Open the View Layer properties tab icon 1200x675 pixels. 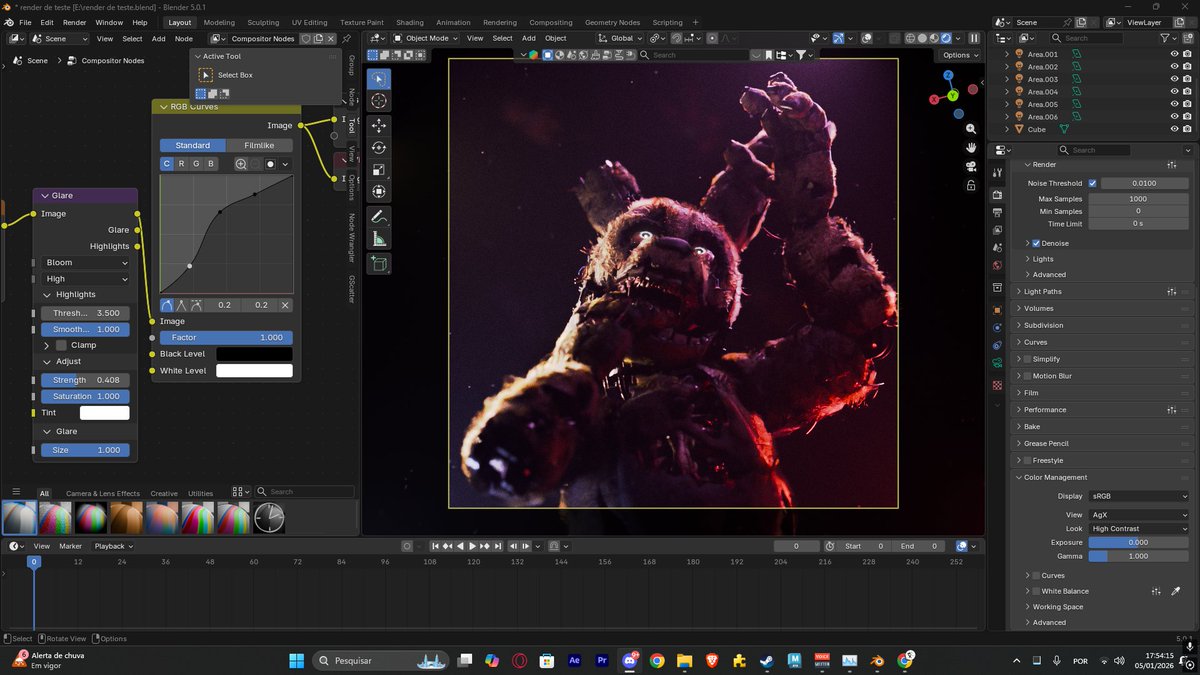997,230
